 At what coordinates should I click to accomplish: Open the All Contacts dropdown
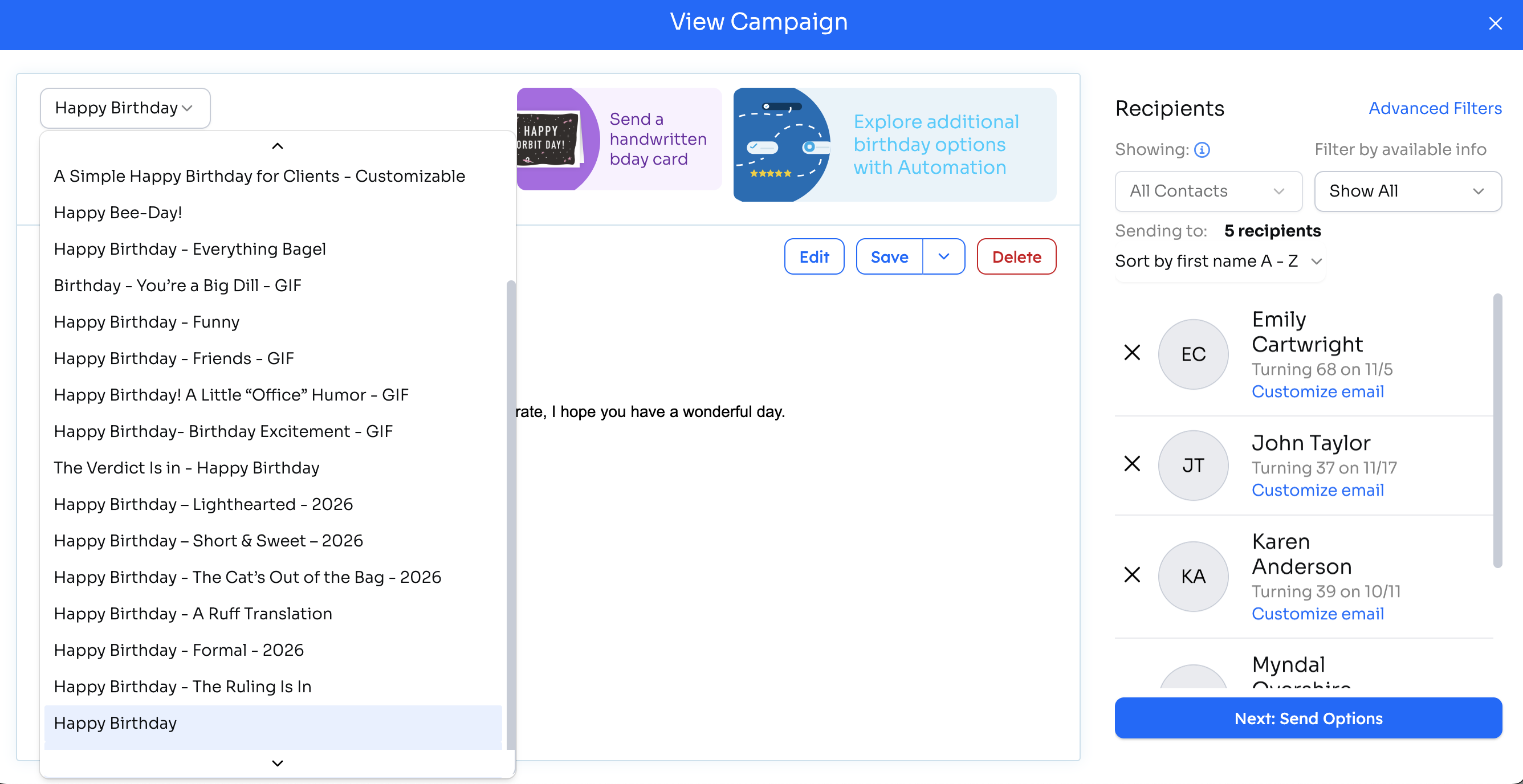pyautogui.click(x=1208, y=191)
